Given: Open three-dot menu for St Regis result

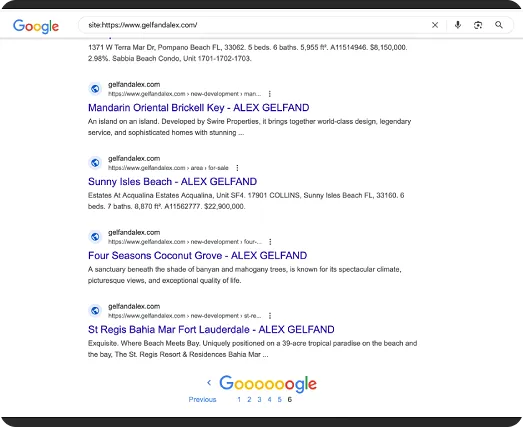Looking at the screenshot, I should click(270, 316).
